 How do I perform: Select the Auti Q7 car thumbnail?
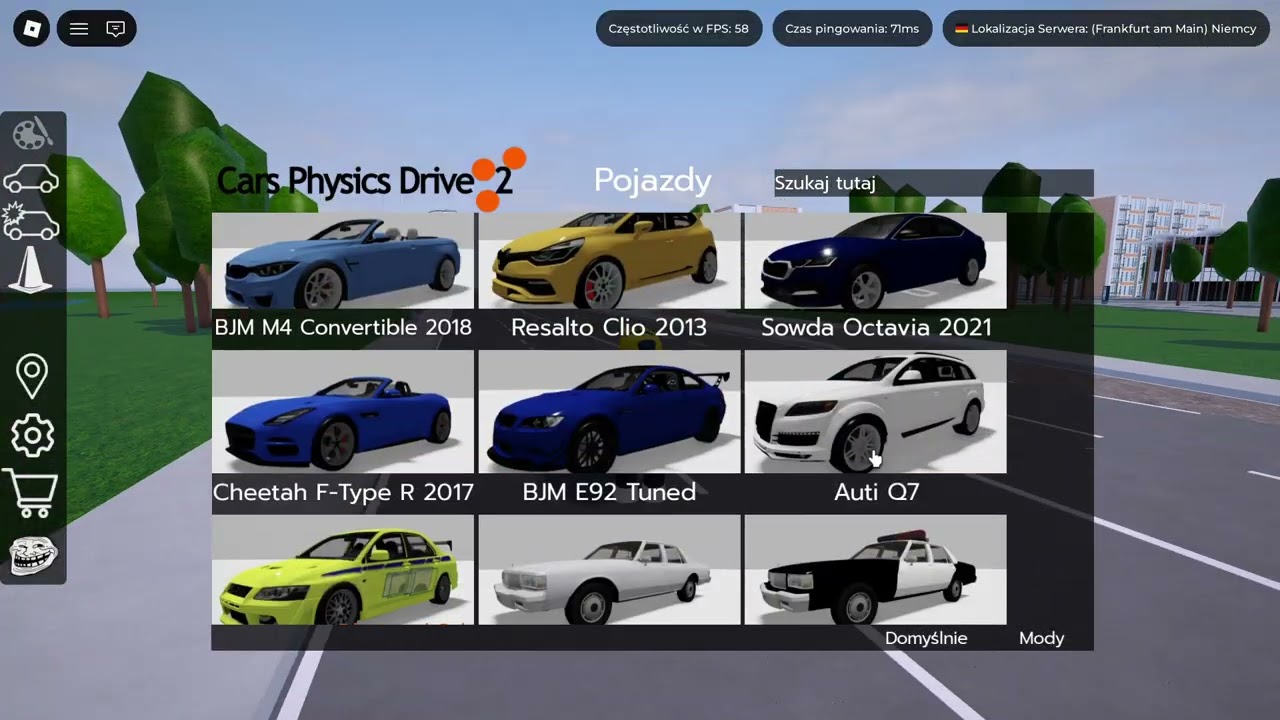(875, 411)
